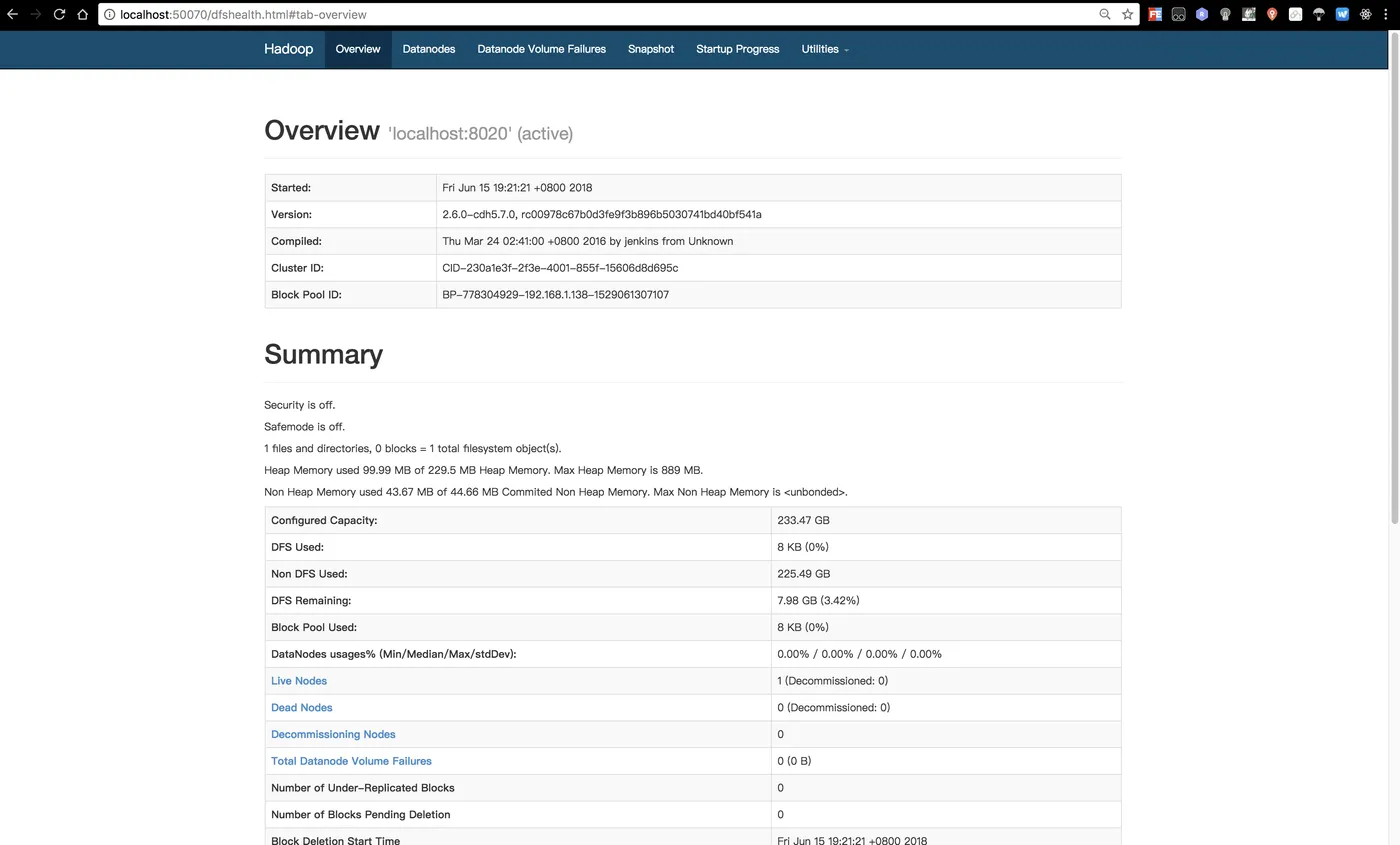The image size is (1400, 845).
Task: Open the zoom magnifier icon in address bar
Action: (x=1104, y=14)
